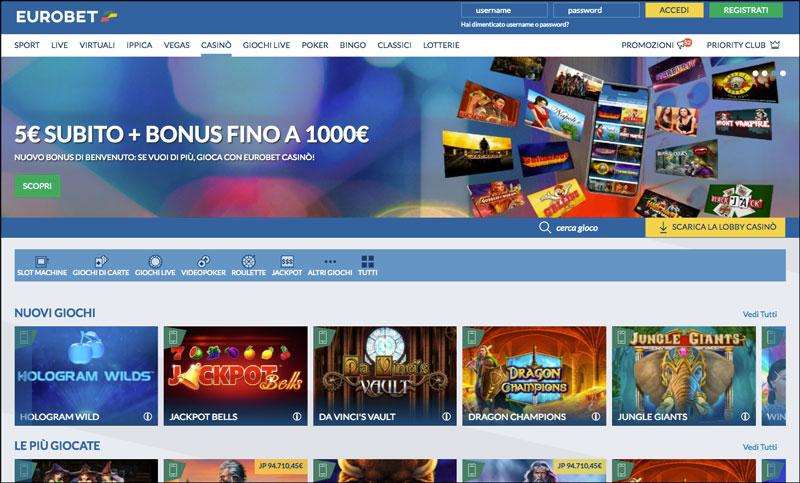Click mobile badge on Jungle Giants
This screenshot has width=800, height=483.
[x=621, y=337]
